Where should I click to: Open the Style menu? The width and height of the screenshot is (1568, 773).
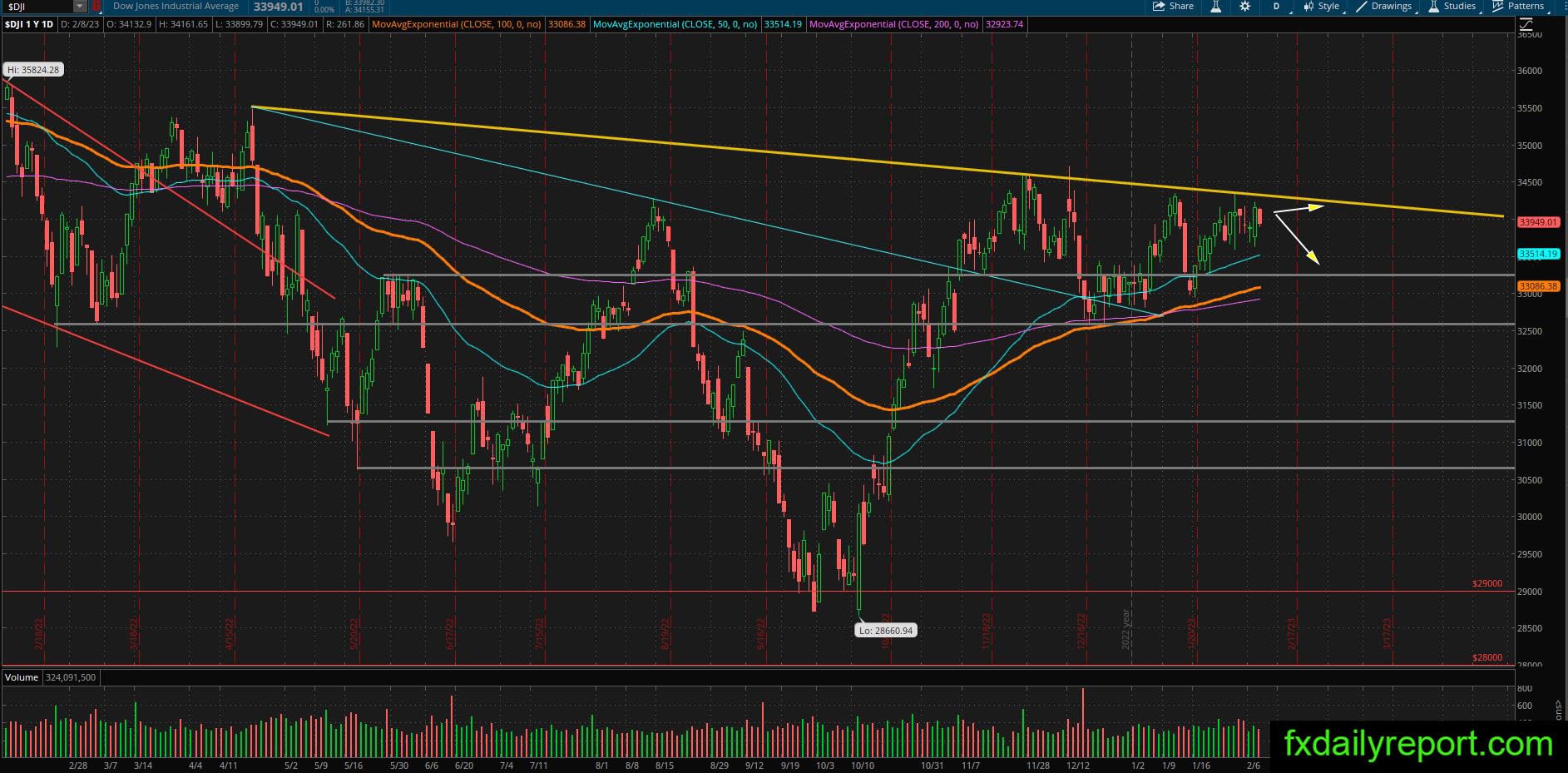1321,7
